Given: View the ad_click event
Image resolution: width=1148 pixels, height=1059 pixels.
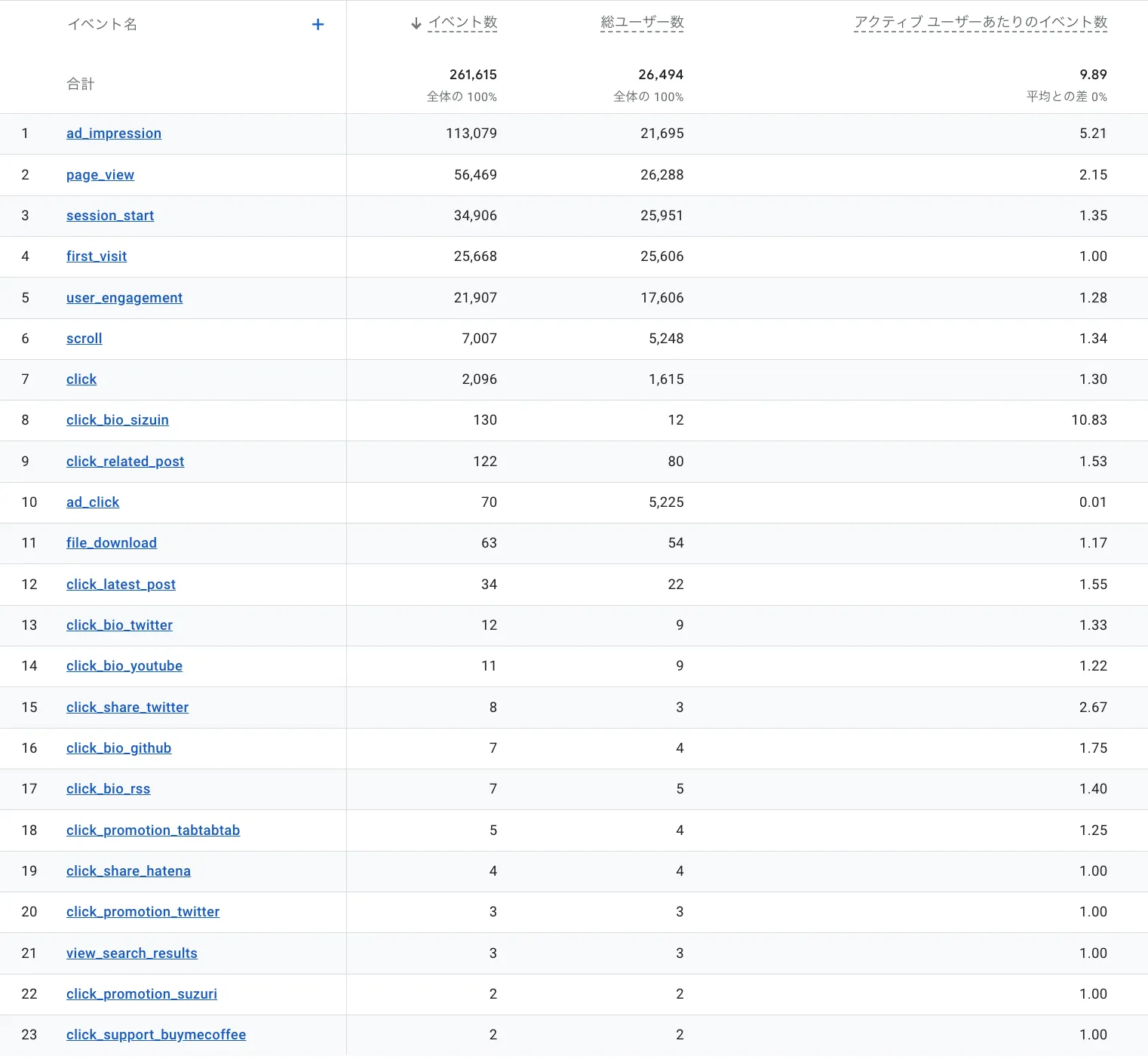Looking at the screenshot, I should (x=93, y=502).
